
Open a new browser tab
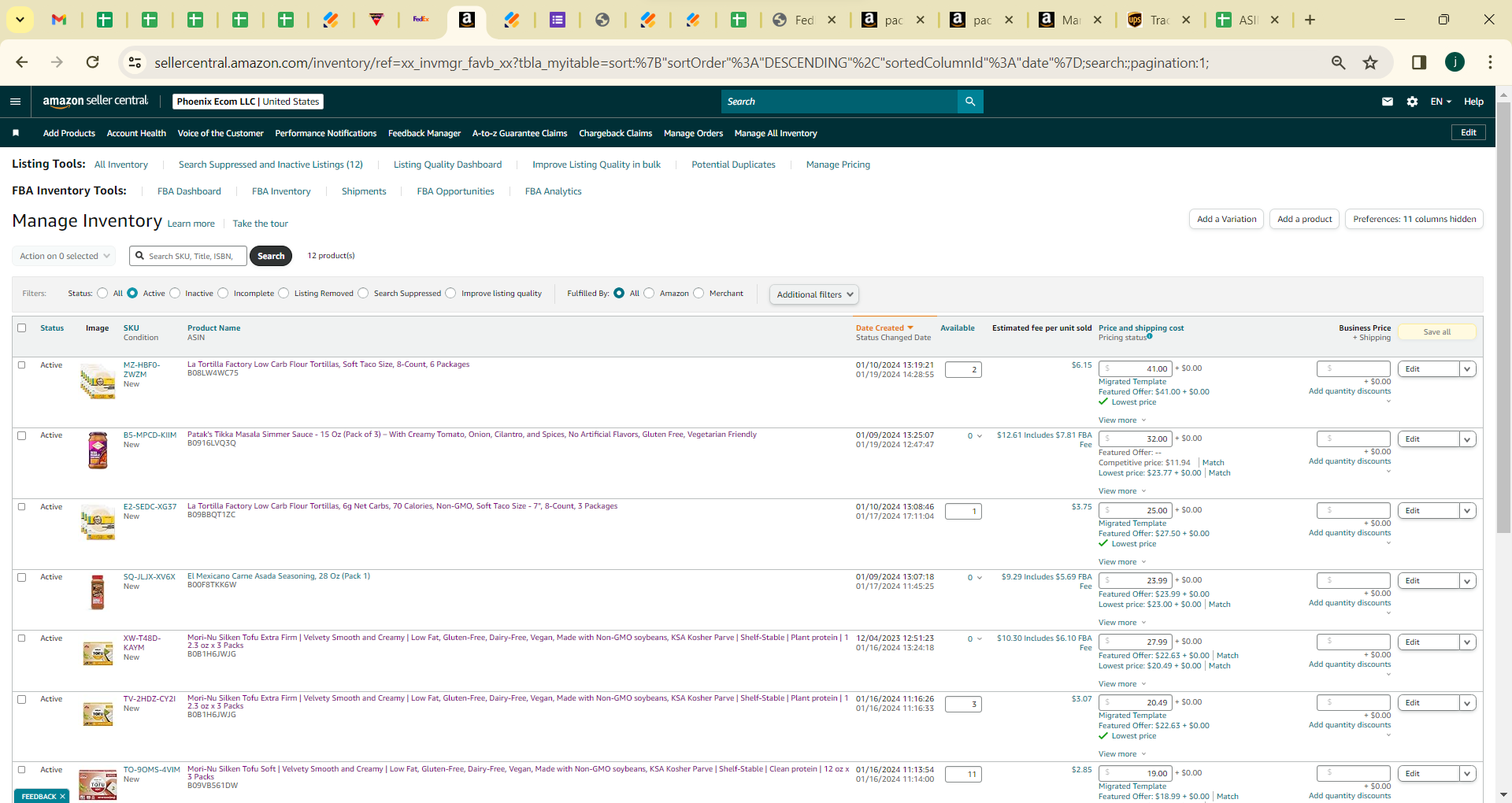point(1310,20)
